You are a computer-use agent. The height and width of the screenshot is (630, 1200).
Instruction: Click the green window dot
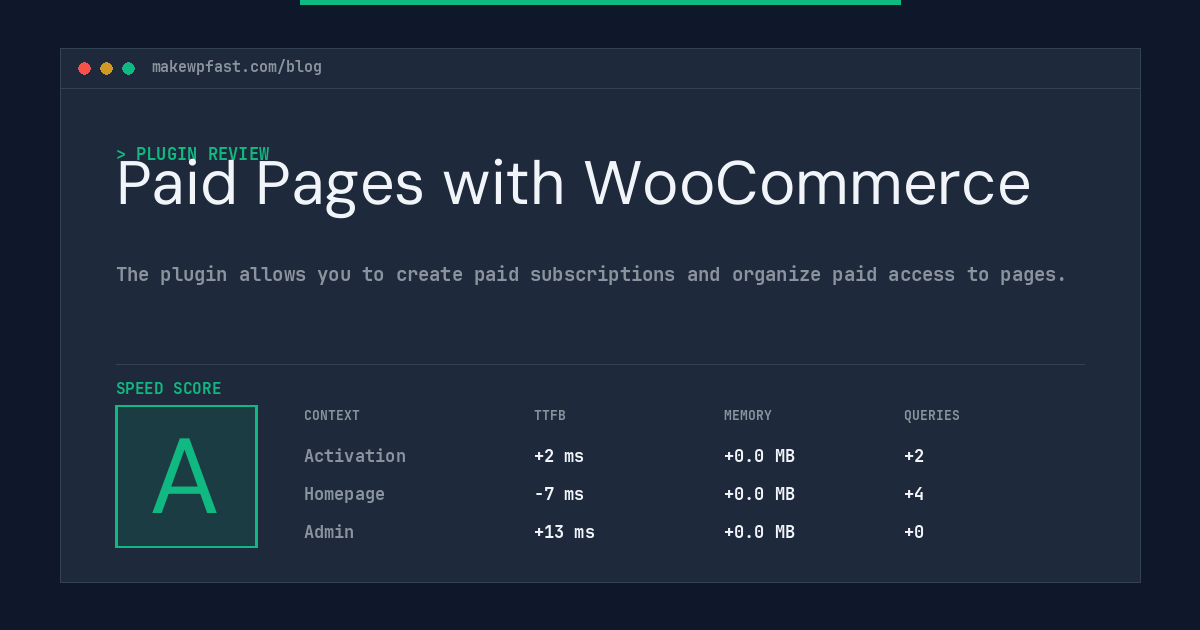(x=128, y=68)
